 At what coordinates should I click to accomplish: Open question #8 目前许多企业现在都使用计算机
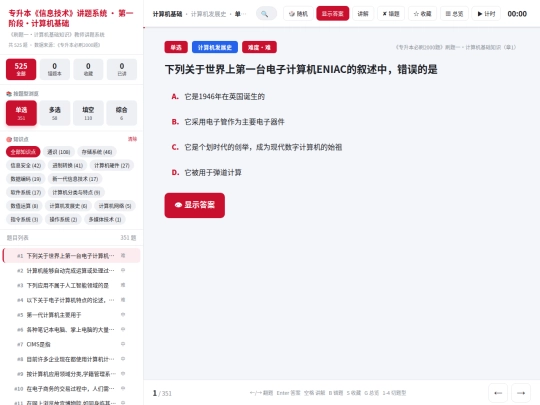pyautogui.click(x=71, y=359)
